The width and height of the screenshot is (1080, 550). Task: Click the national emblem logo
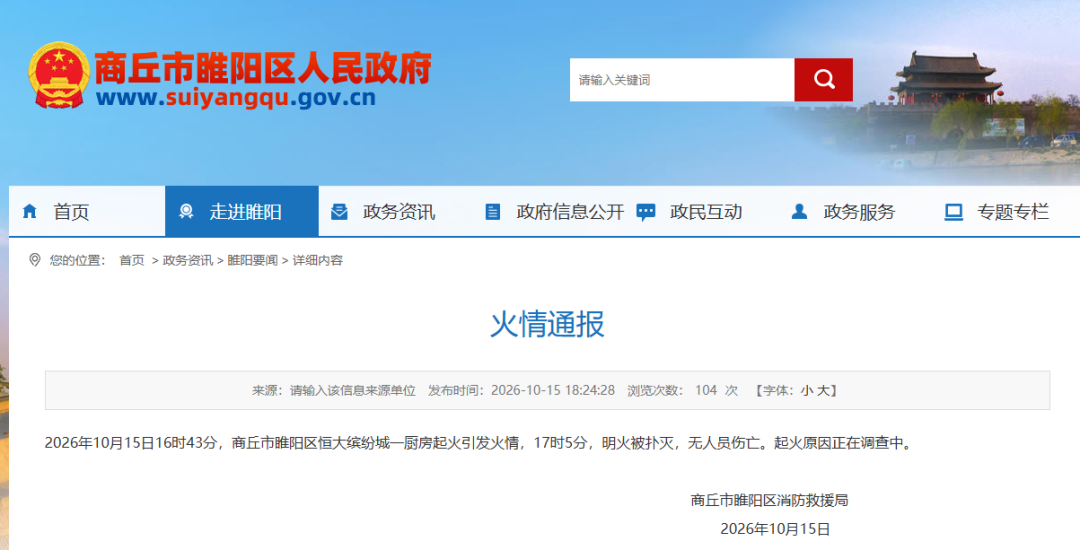[59, 75]
